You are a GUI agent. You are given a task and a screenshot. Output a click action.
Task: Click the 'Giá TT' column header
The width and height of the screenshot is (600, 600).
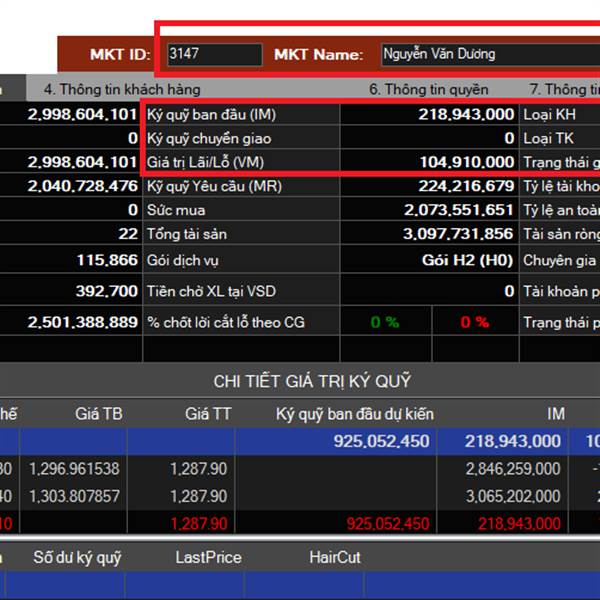pos(207,412)
